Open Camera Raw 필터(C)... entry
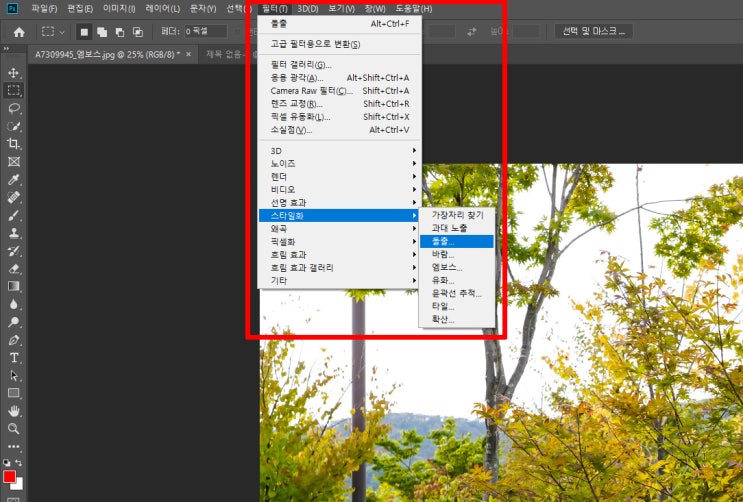The image size is (743, 502). (339, 91)
